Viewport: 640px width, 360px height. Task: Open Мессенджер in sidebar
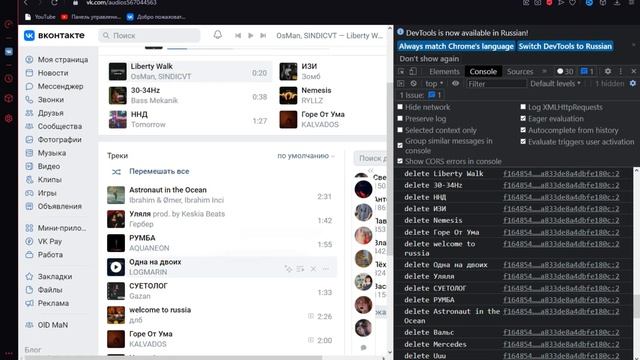[54, 87]
